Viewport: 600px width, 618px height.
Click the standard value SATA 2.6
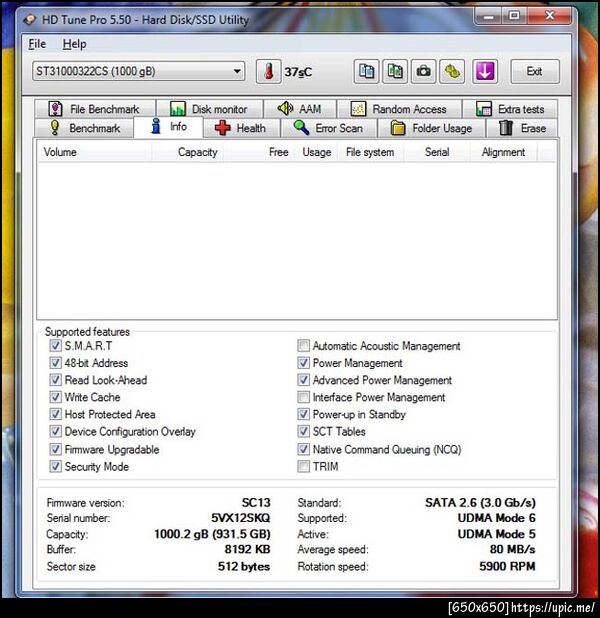[x=480, y=503]
